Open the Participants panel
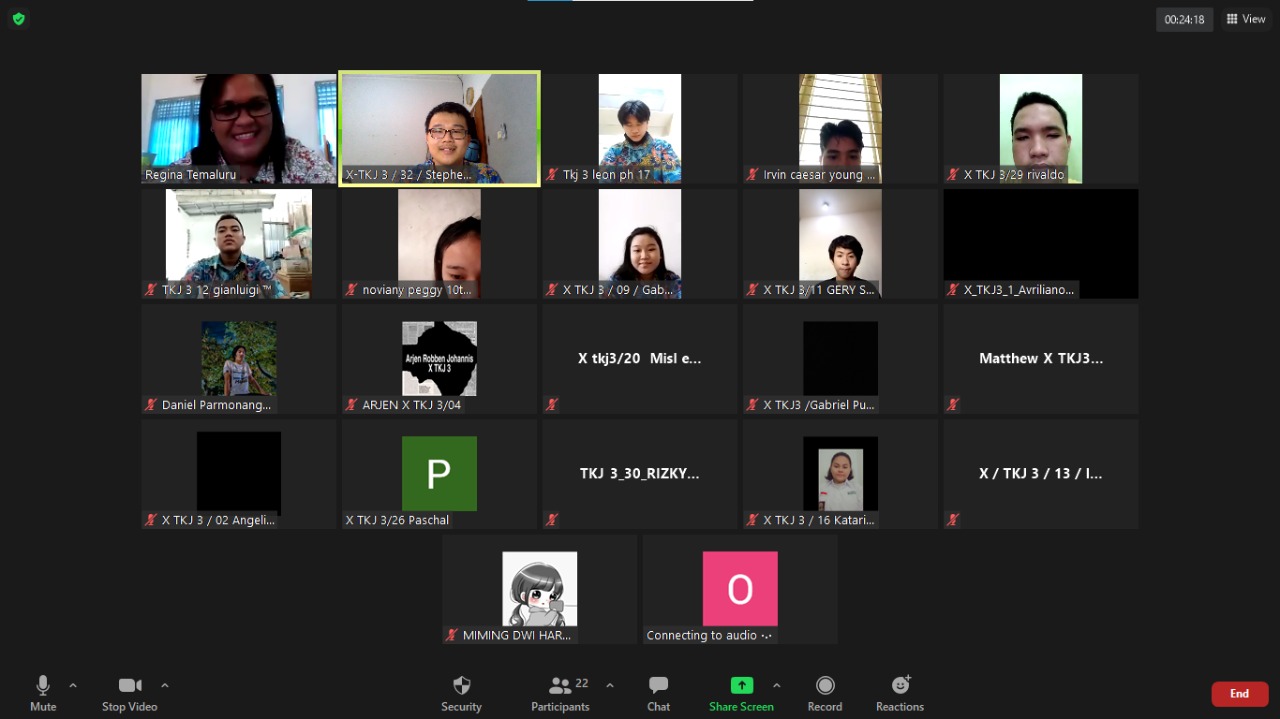 click(560, 693)
